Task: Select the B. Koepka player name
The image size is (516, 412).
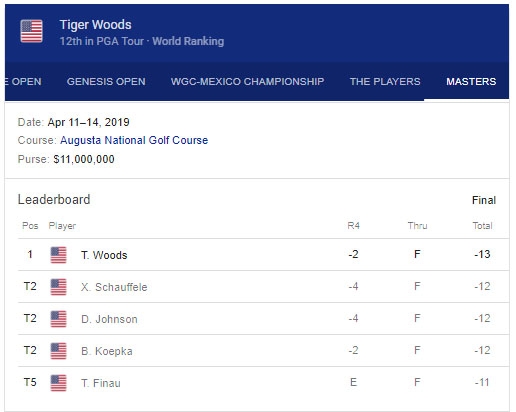Action: tap(107, 351)
